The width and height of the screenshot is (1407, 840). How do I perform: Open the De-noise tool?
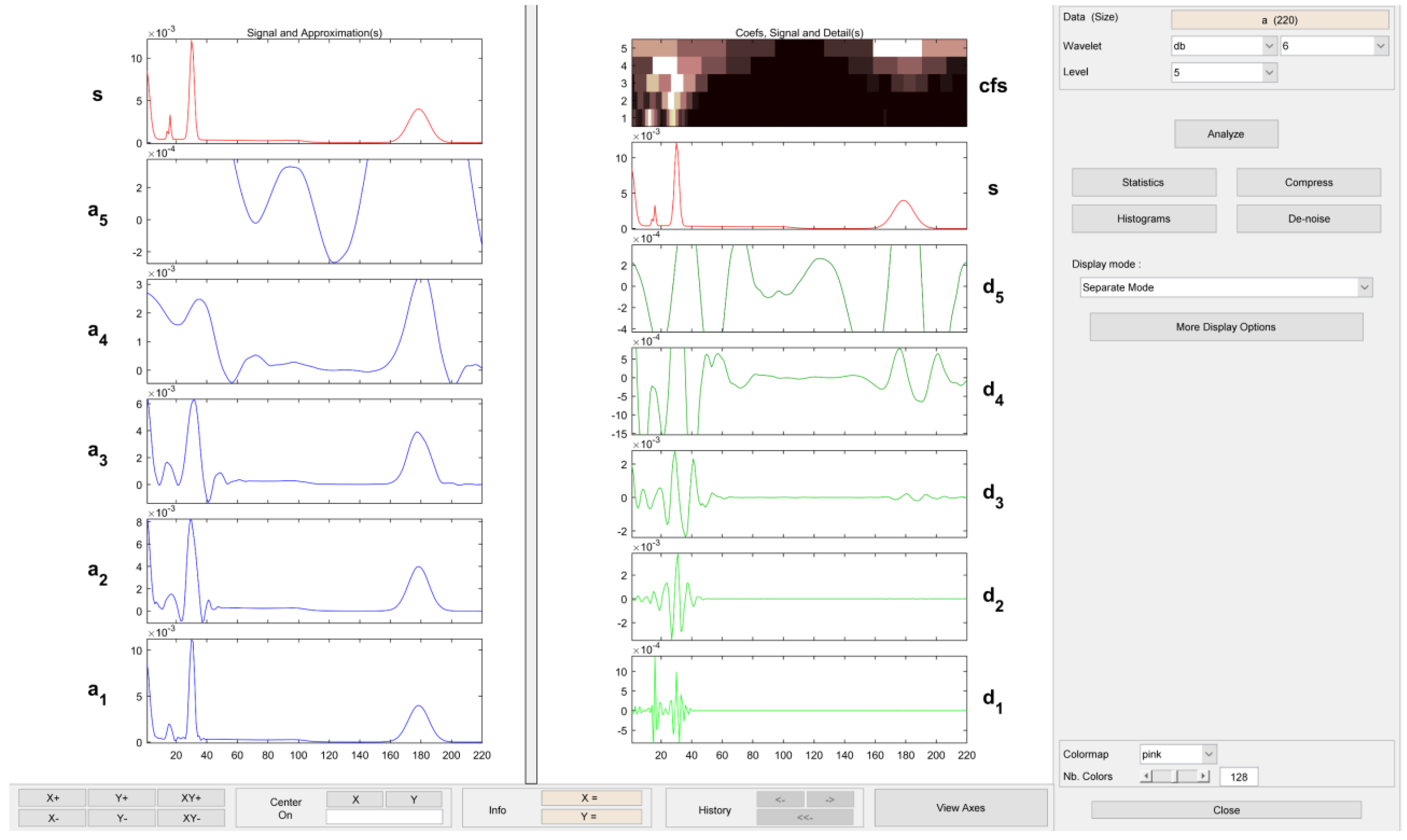(1308, 219)
